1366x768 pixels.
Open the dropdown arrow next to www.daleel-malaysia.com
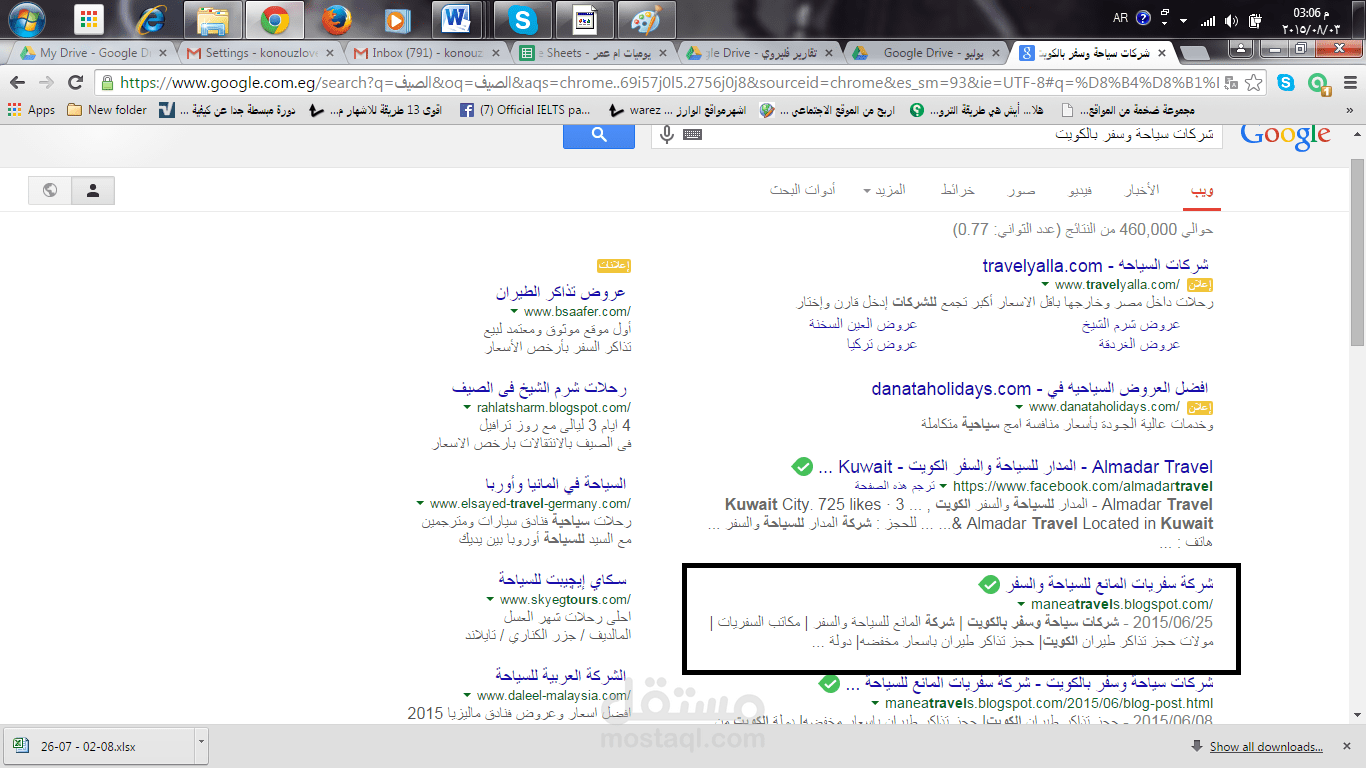467,696
